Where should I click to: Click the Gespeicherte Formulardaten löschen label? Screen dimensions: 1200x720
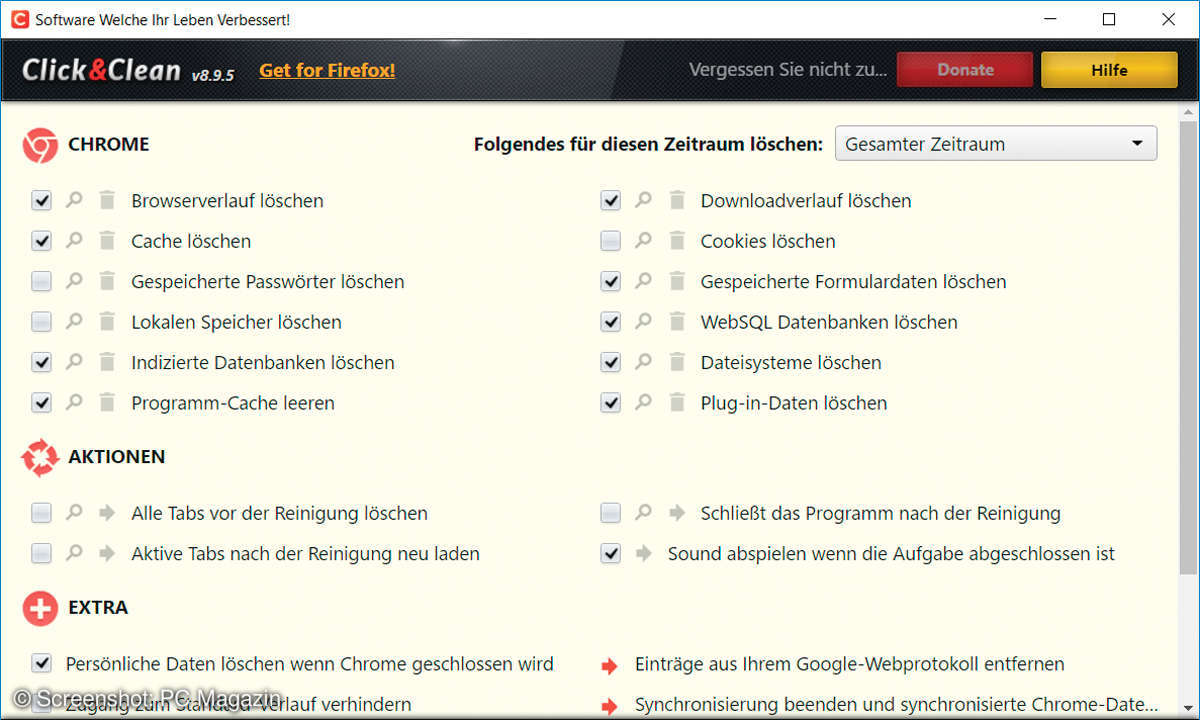(853, 282)
